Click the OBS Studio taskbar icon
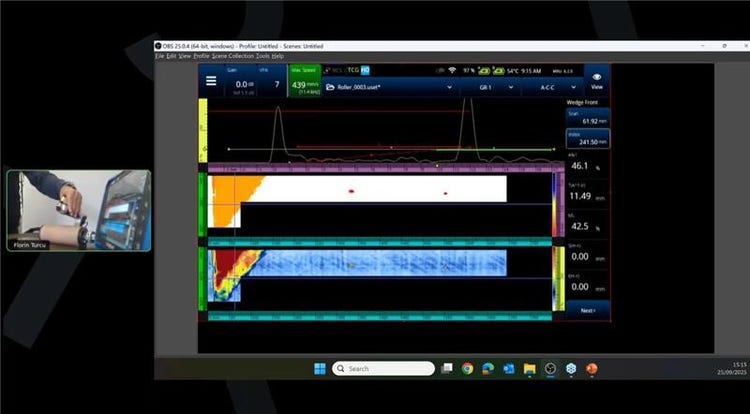 550,369
